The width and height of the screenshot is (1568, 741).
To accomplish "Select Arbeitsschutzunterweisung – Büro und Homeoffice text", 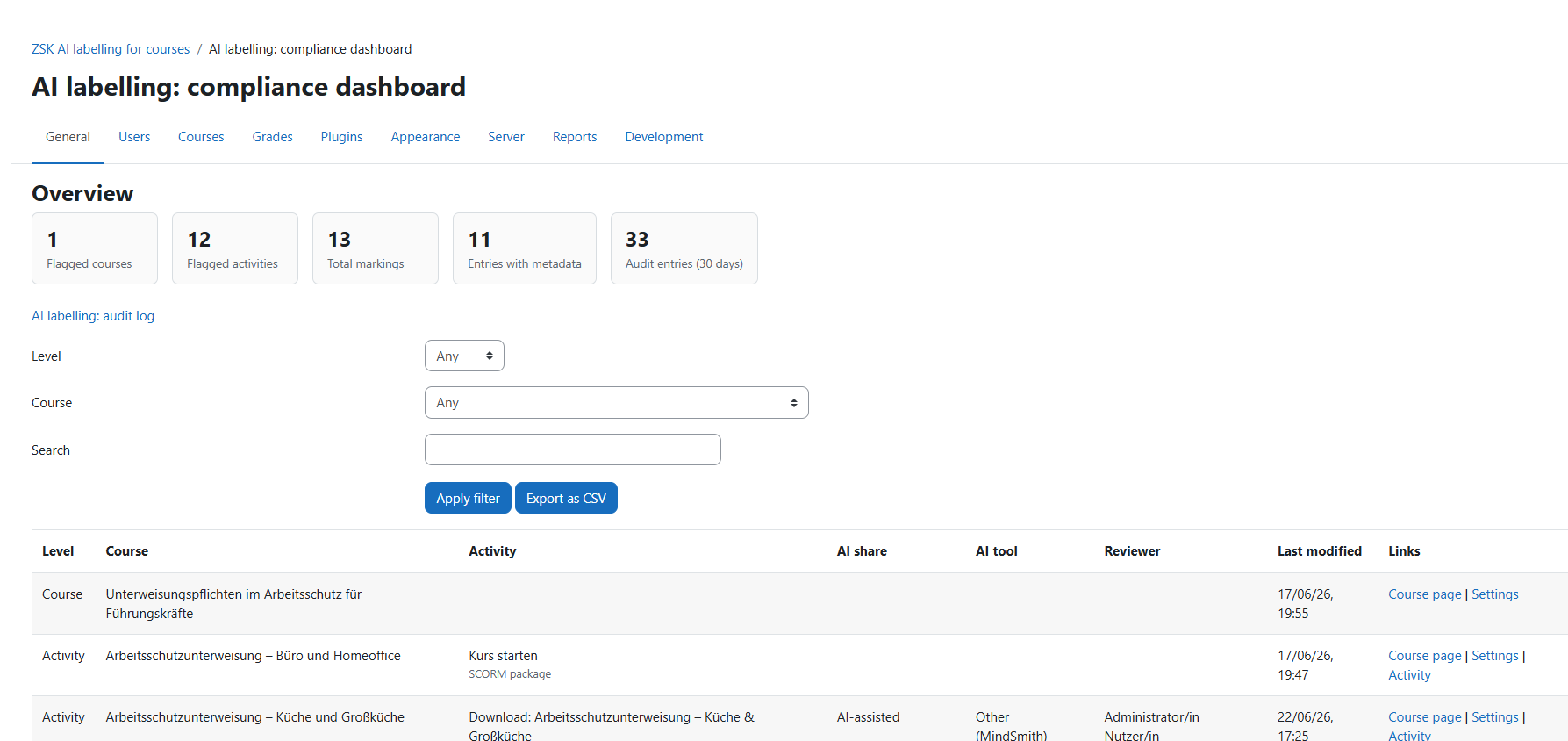I will pyautogui.click(x=254, y=656).
